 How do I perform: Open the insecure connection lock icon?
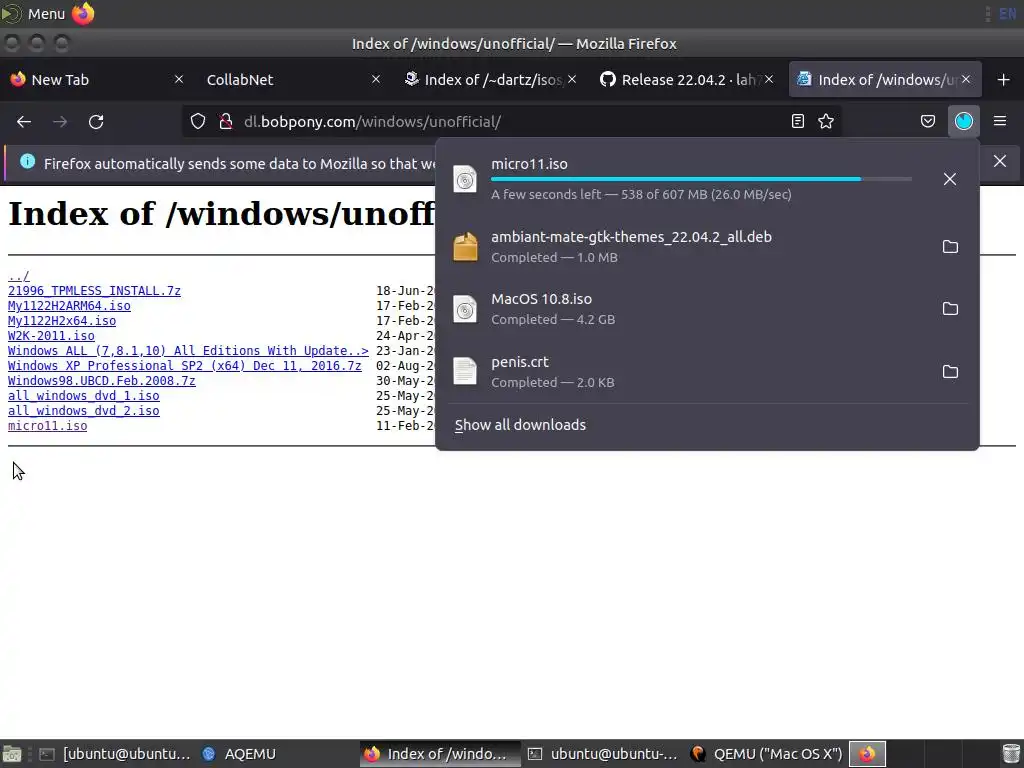226,121
